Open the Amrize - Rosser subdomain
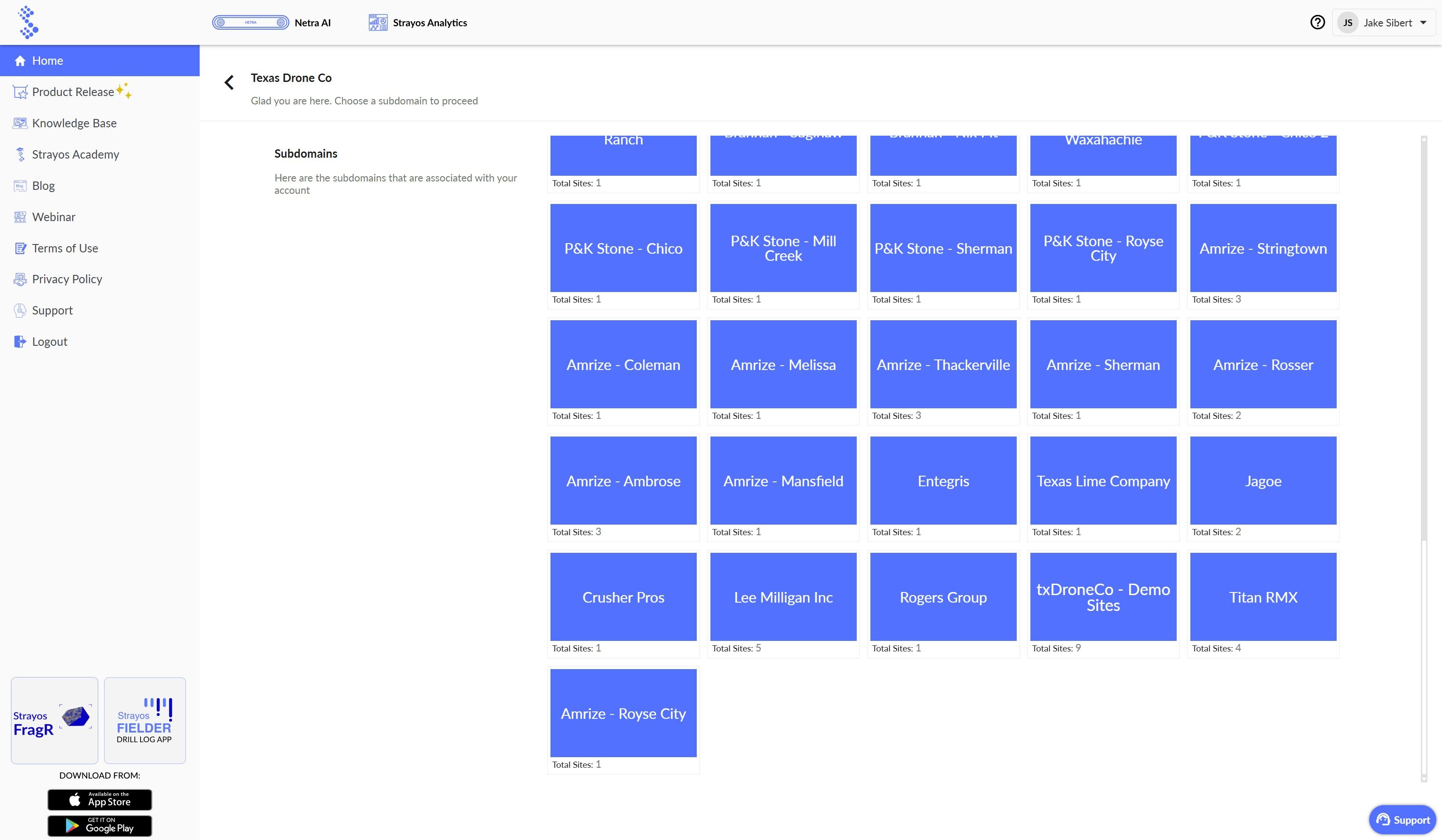This screenshot has width=1442, height=840. pyautogui.click(x=1264, y=364)
